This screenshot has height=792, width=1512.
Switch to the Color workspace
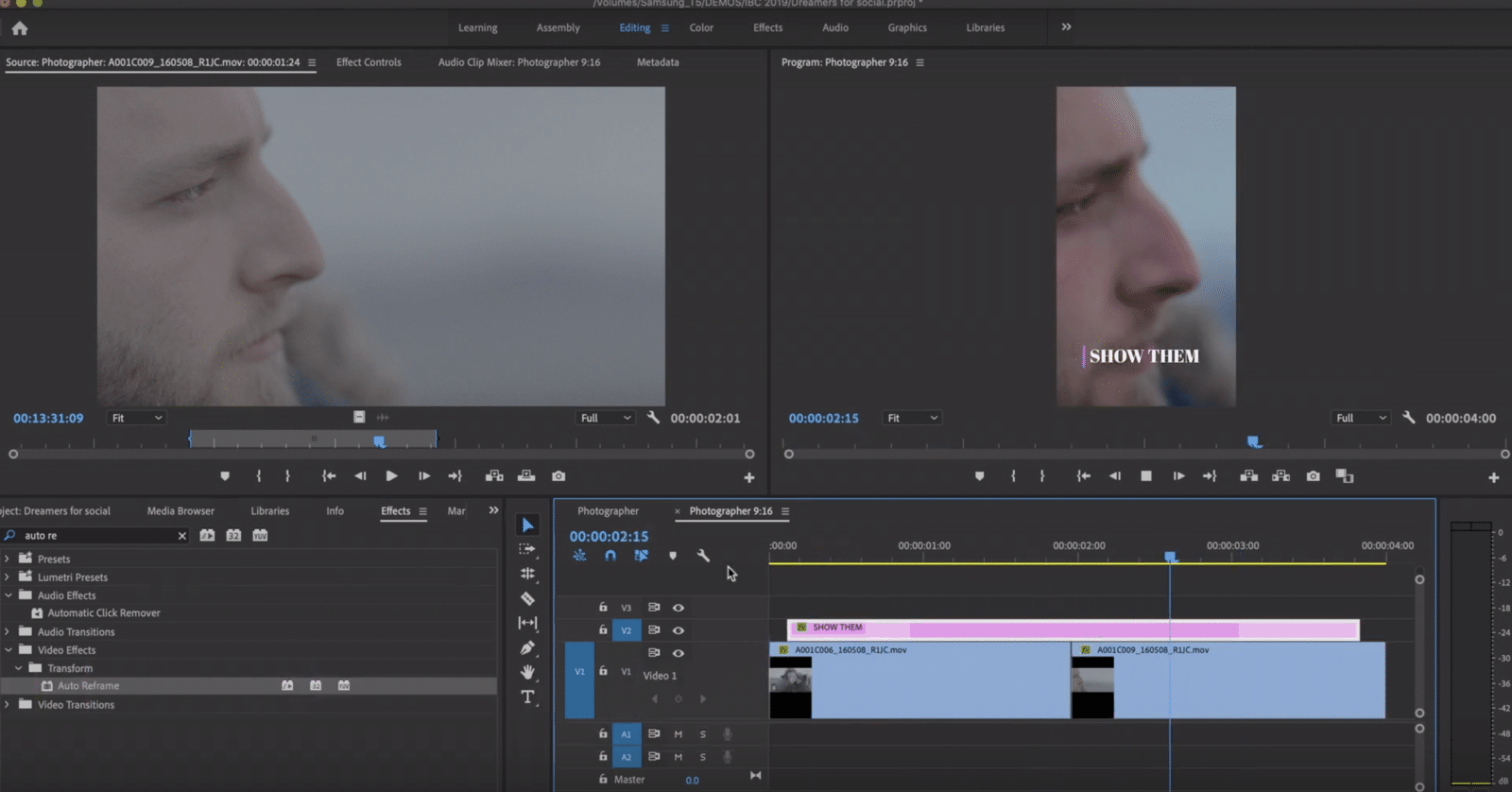(701, 28)
